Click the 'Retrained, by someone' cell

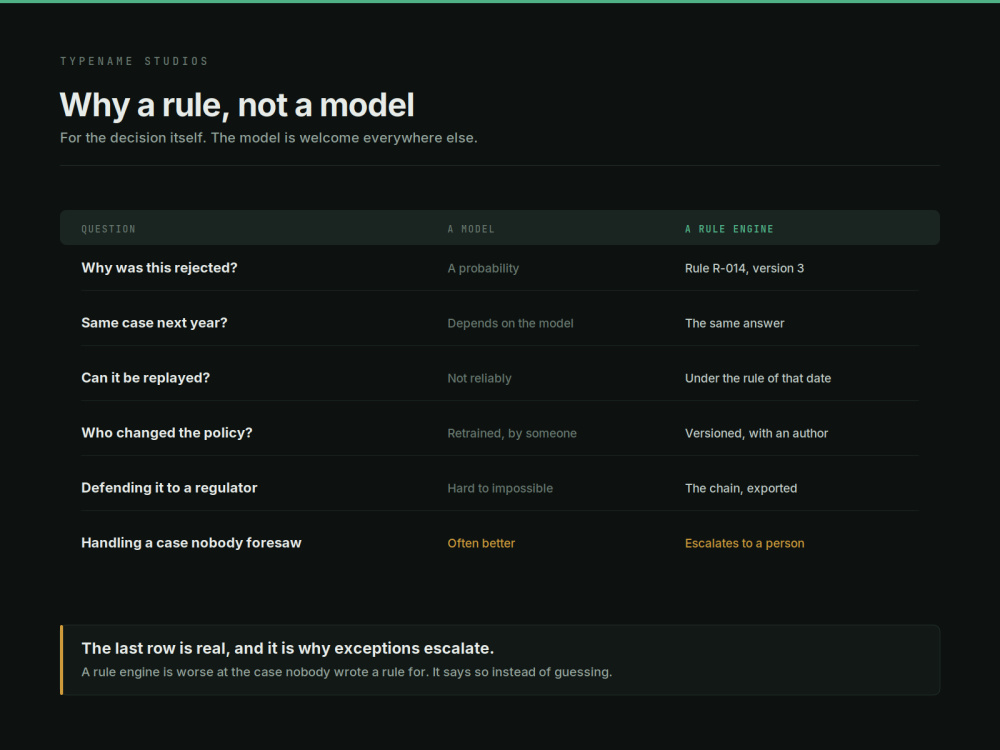coord(511,433)
